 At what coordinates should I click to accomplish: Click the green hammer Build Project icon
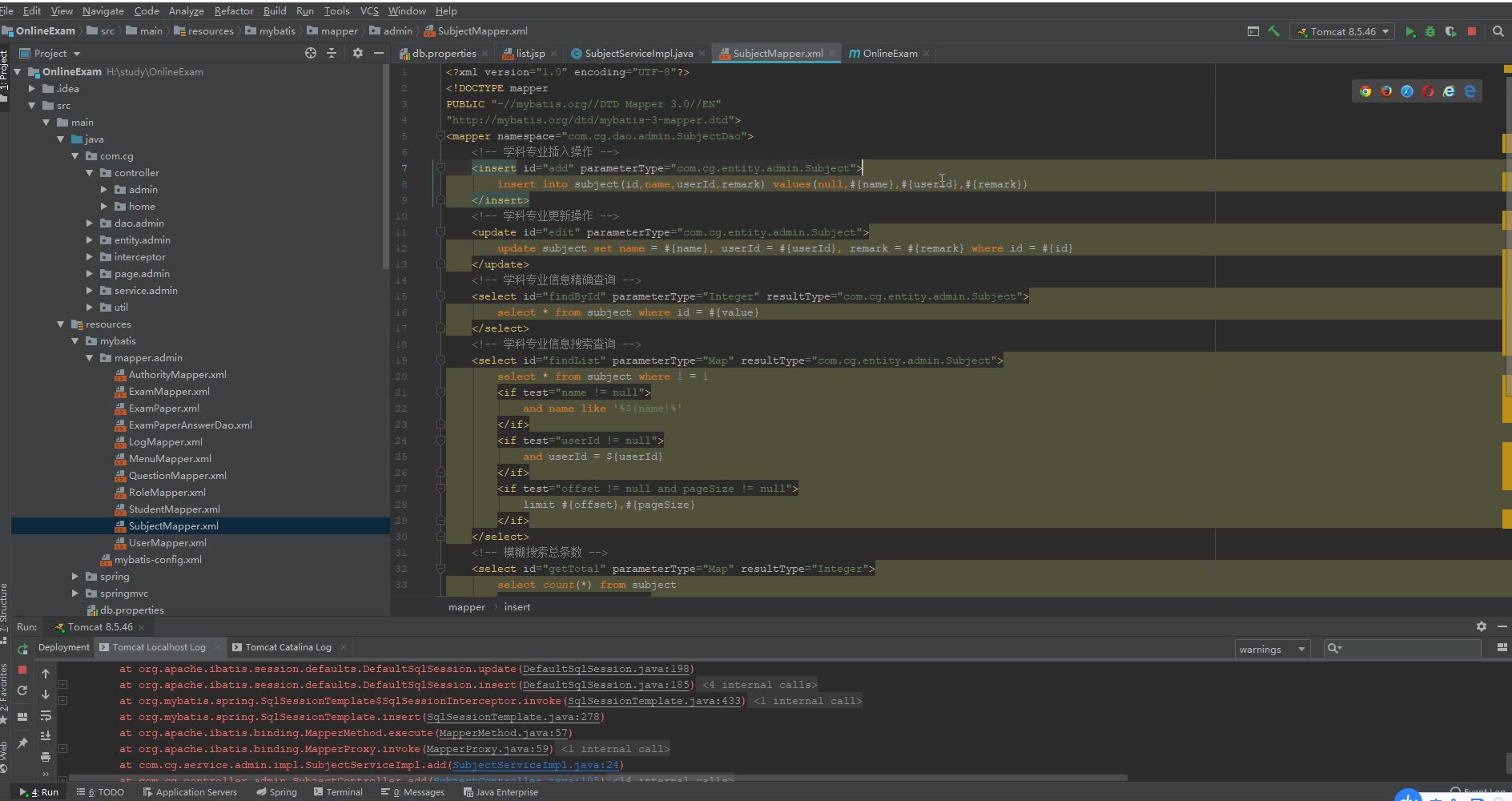coord(1273,31)
